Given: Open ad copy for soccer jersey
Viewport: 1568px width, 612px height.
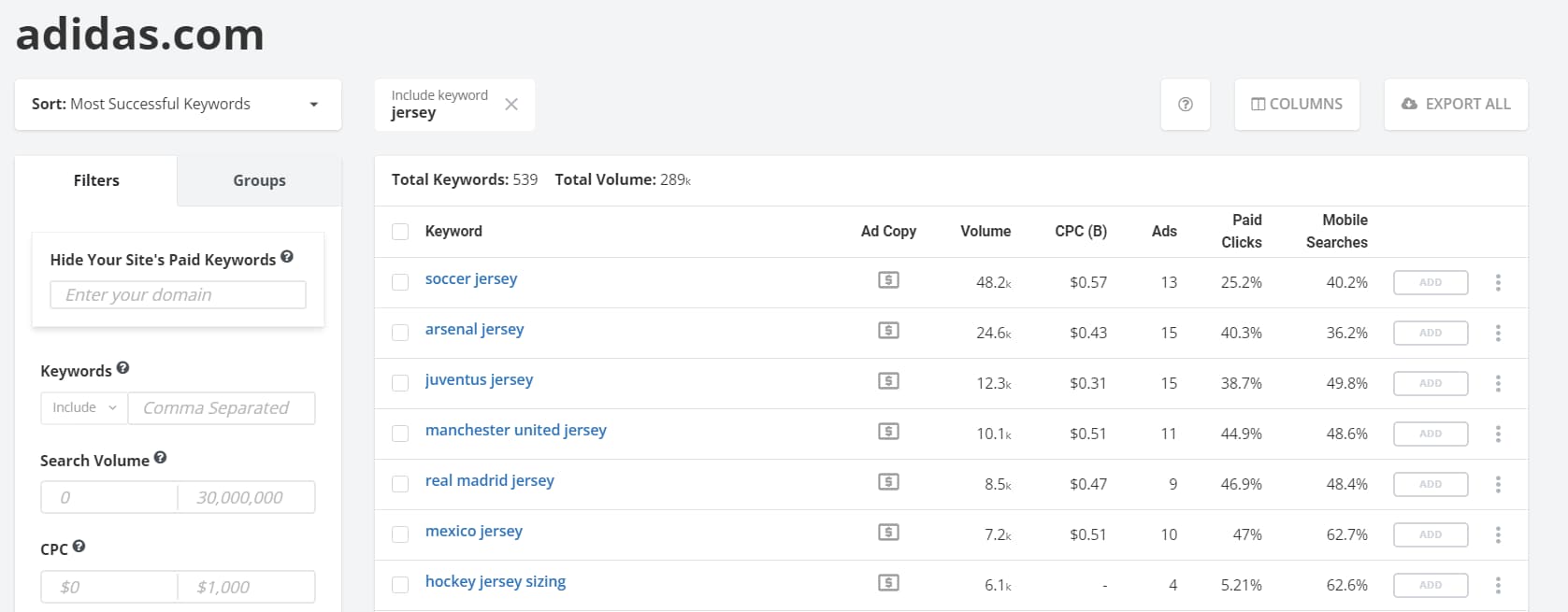Looking at the screenshot, I should (x=888, y=280).
